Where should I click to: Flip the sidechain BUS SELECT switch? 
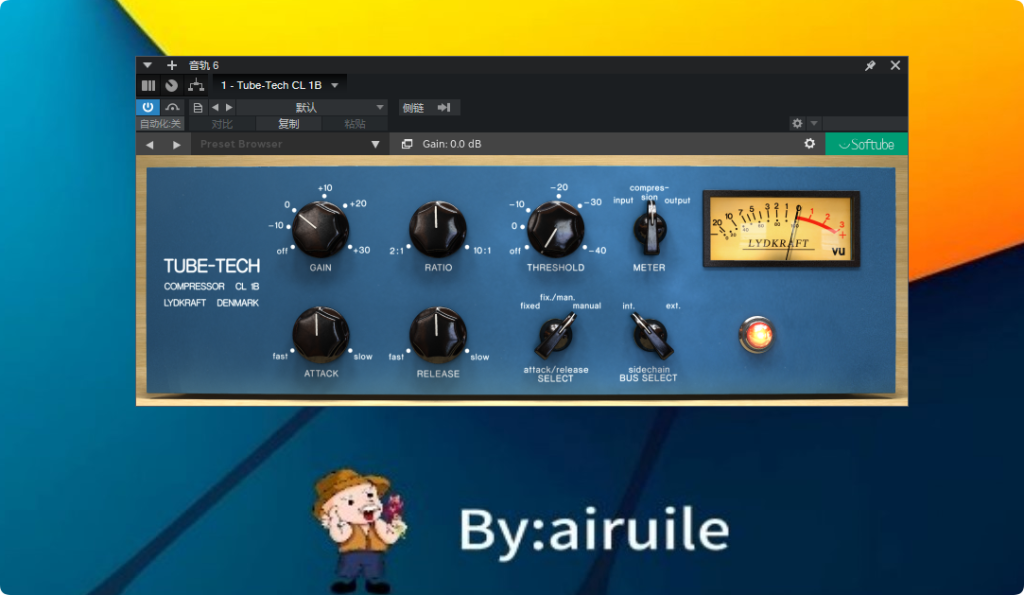(x=650, y=336)
